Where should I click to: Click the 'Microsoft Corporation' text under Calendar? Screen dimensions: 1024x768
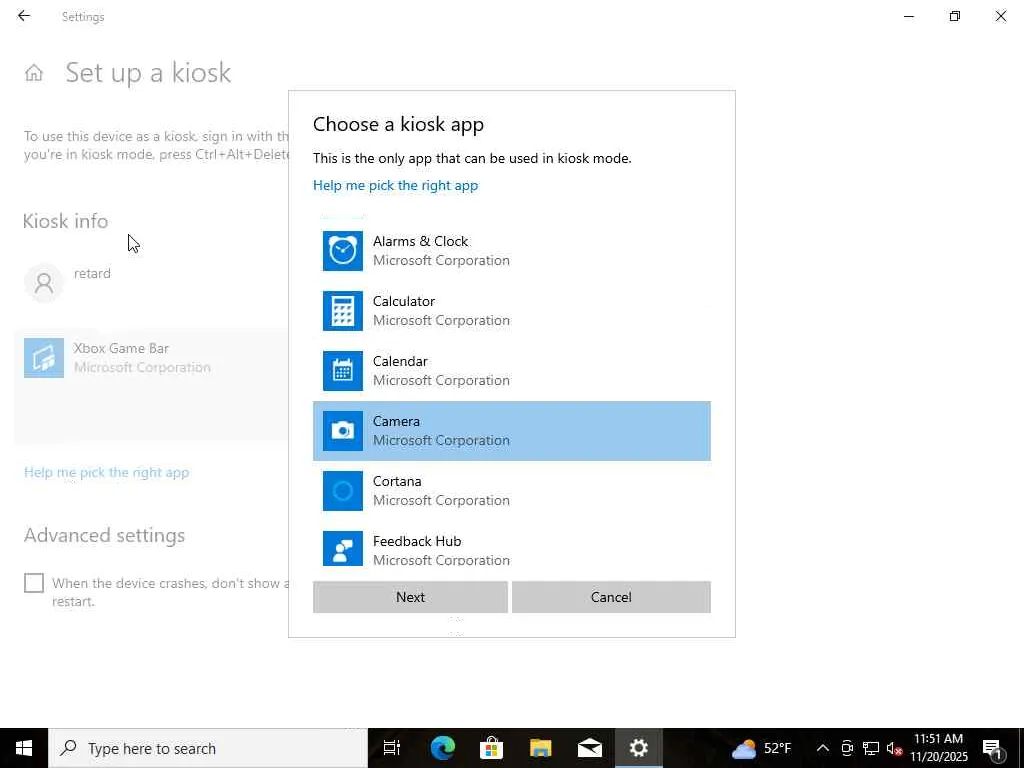pos(441,381)
